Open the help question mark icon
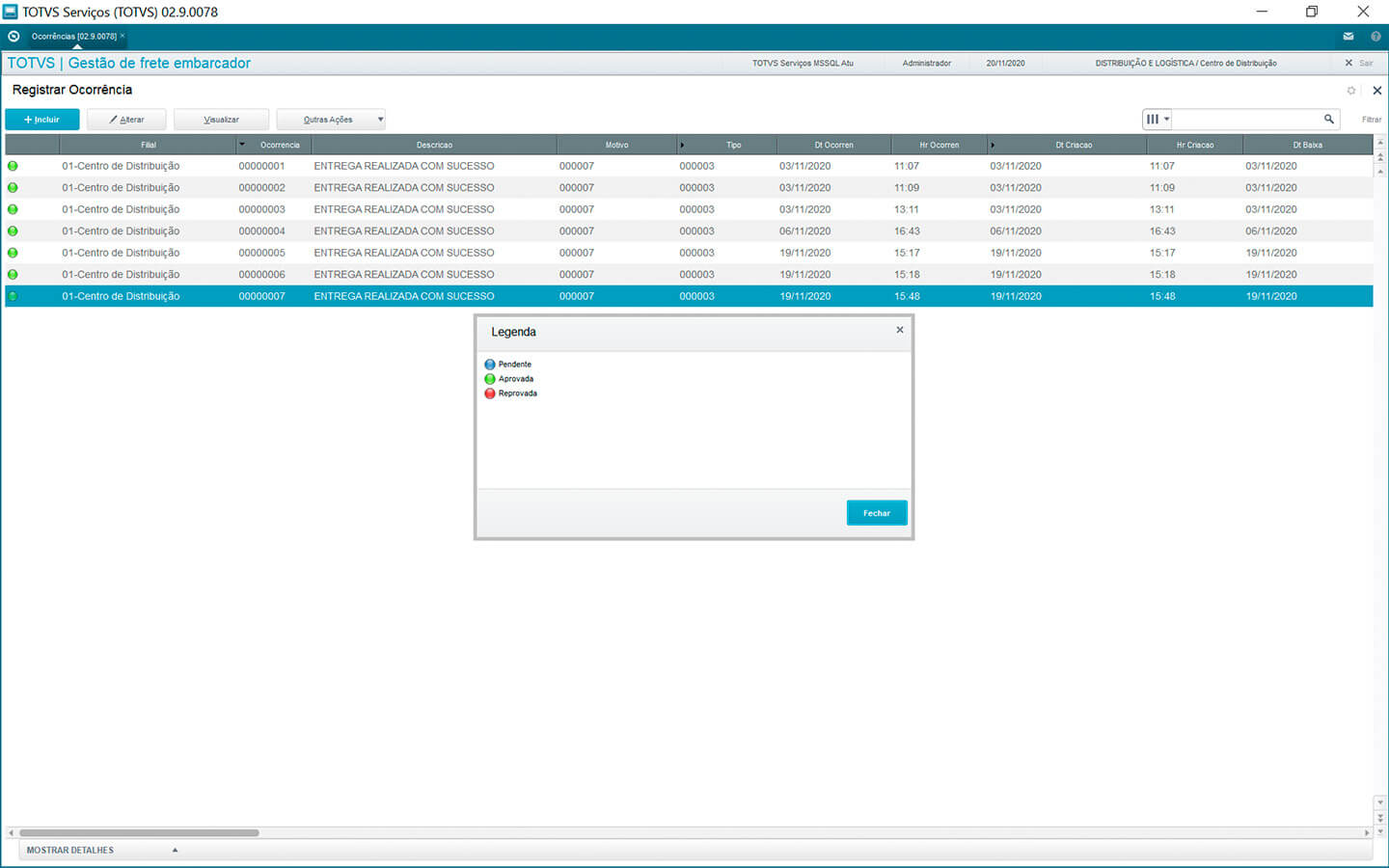 click(x=1375, y=37)
